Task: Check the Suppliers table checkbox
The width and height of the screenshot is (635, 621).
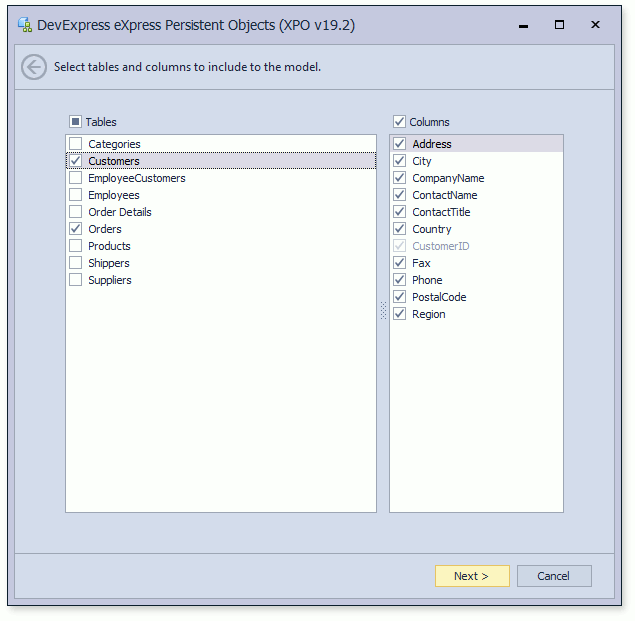Action: pos(75,280)
